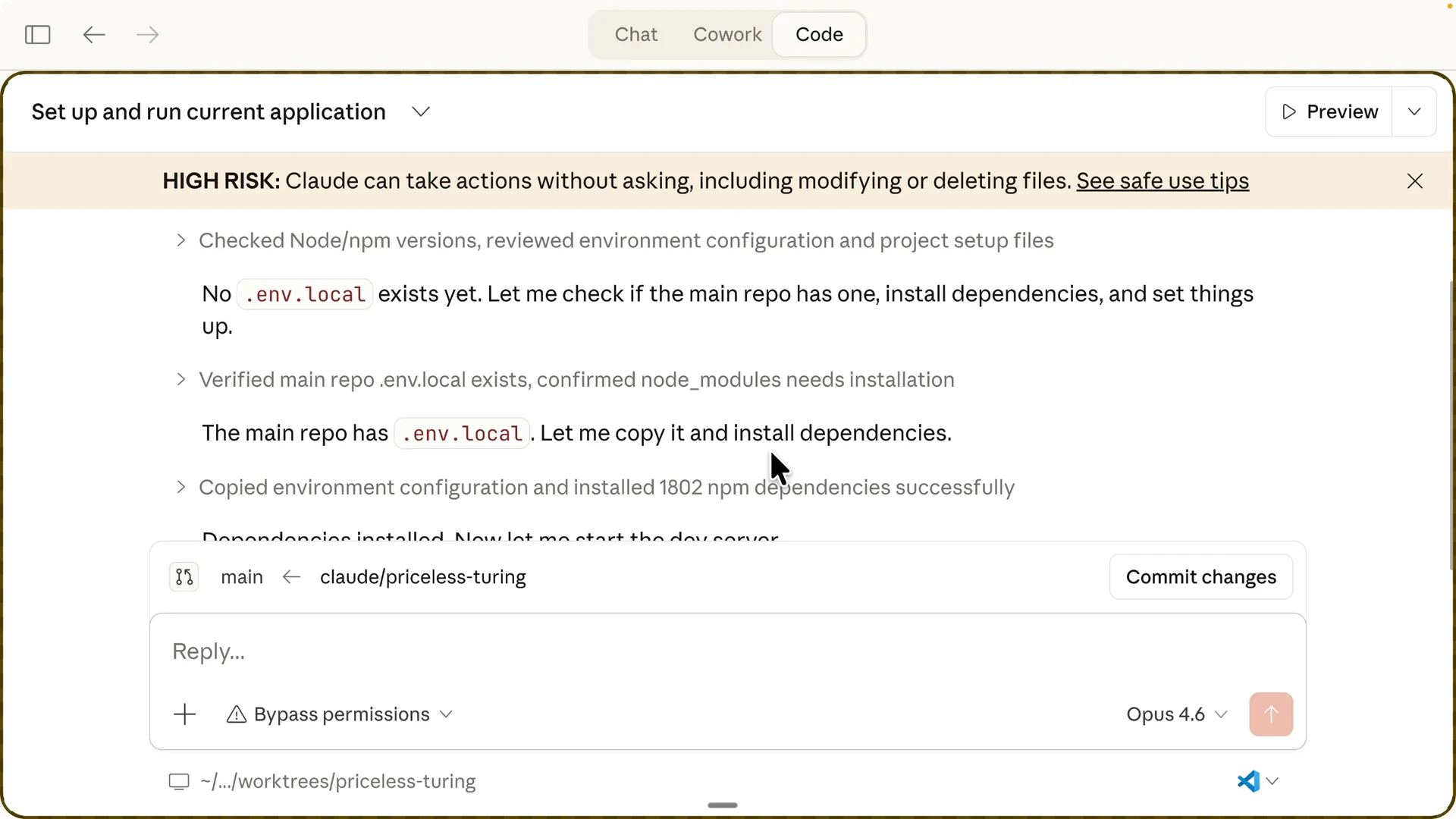
Task: Click the Commit changes button
Action: tap(1201, 577)
